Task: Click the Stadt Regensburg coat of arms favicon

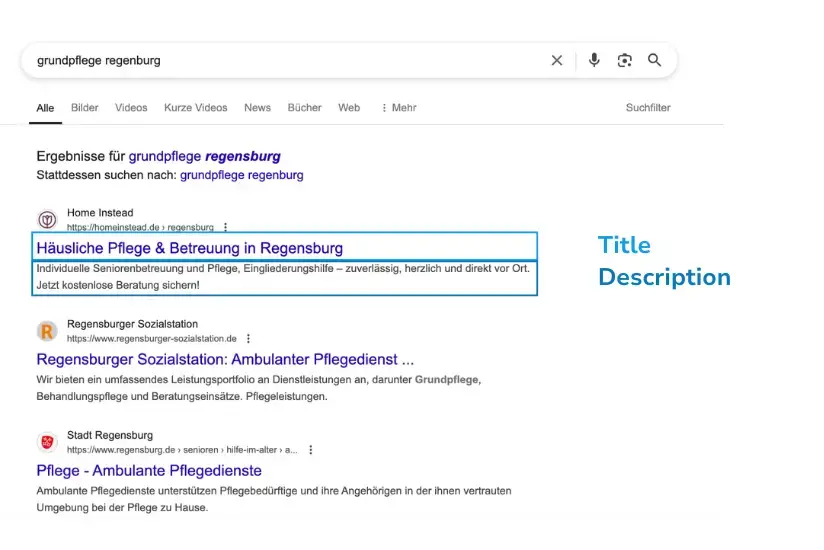Action: pos(47,442)
